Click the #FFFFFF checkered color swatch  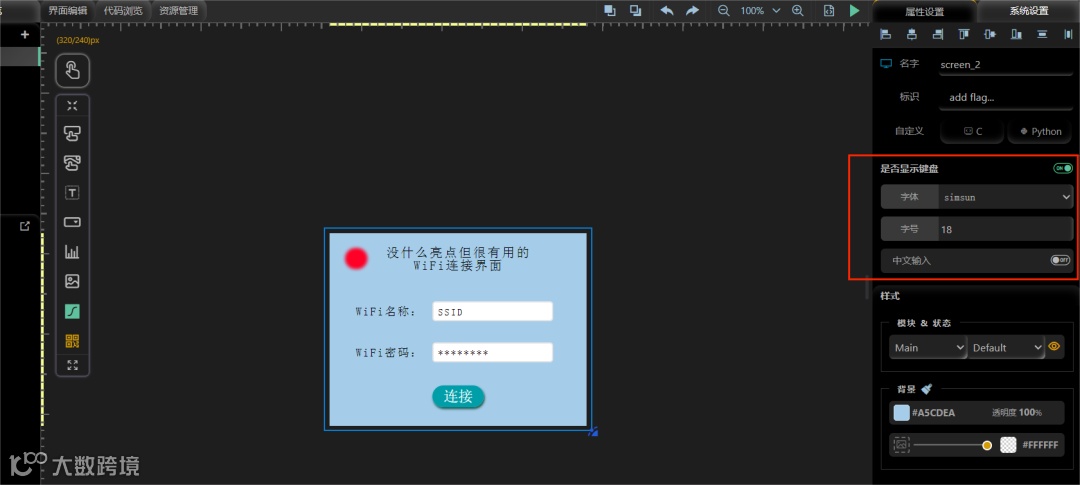pos(1008,445)
